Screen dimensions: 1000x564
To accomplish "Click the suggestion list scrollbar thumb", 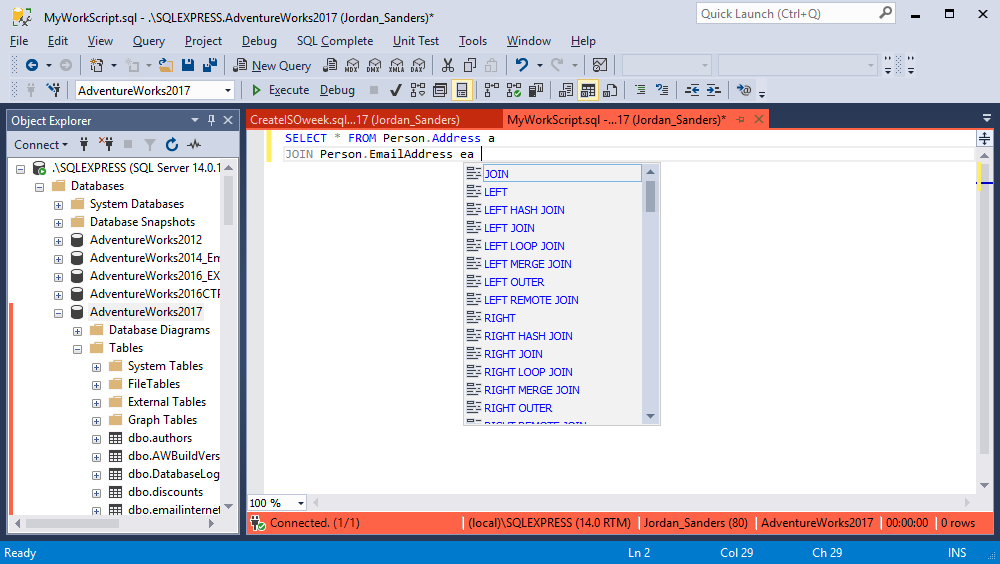I will tap(651, 197).
